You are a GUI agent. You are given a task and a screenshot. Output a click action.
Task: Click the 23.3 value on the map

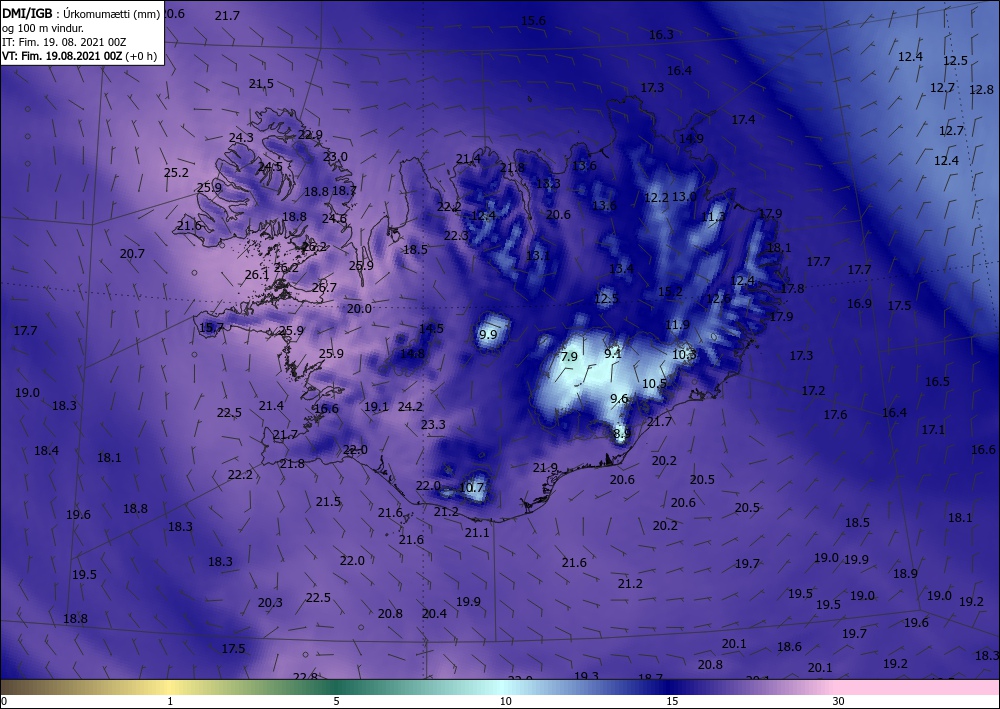pyautogui.click(x=433, y=425)
